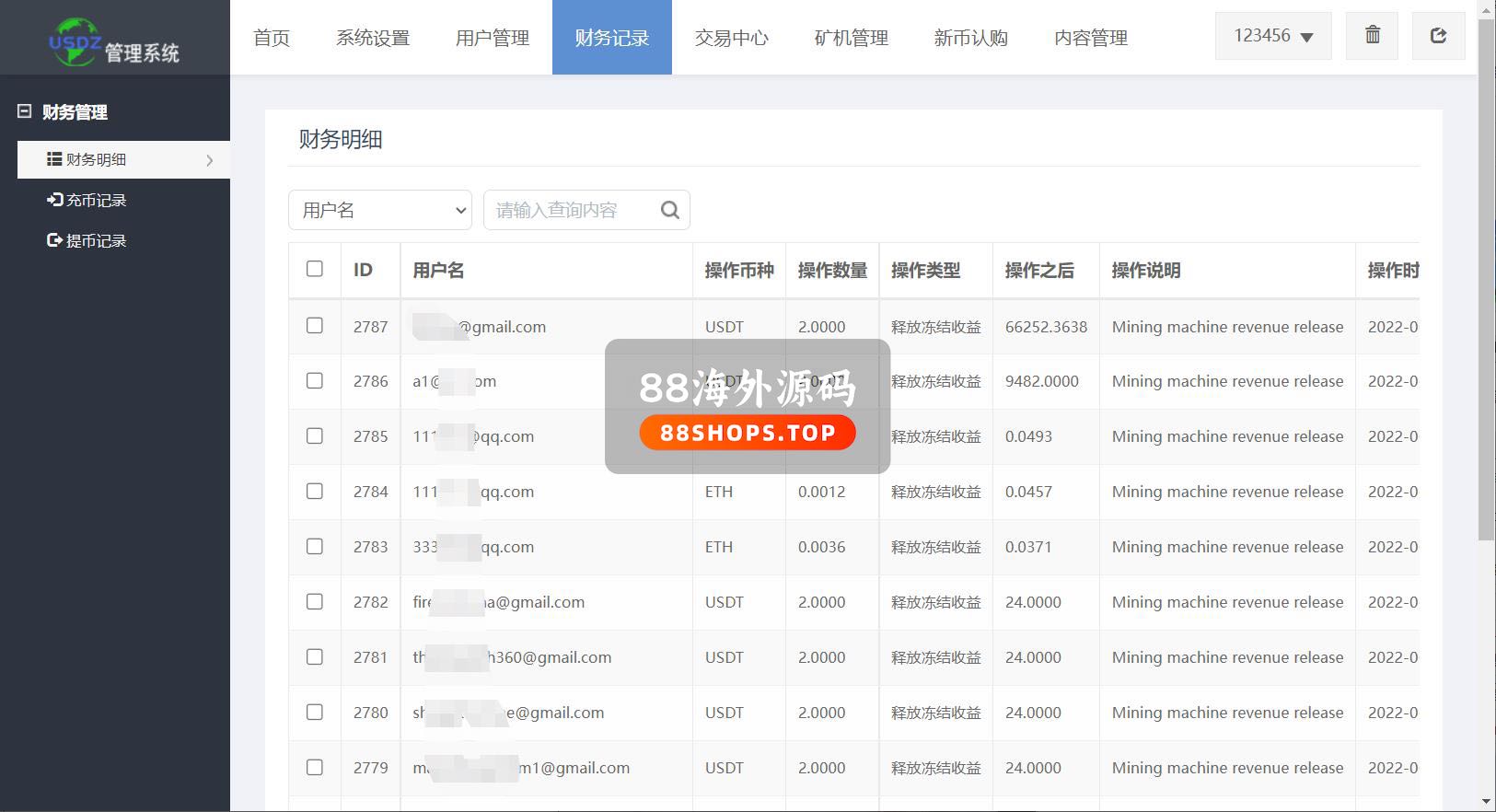Expand the 123456 account dropdown

click(x=1273, y=36)
